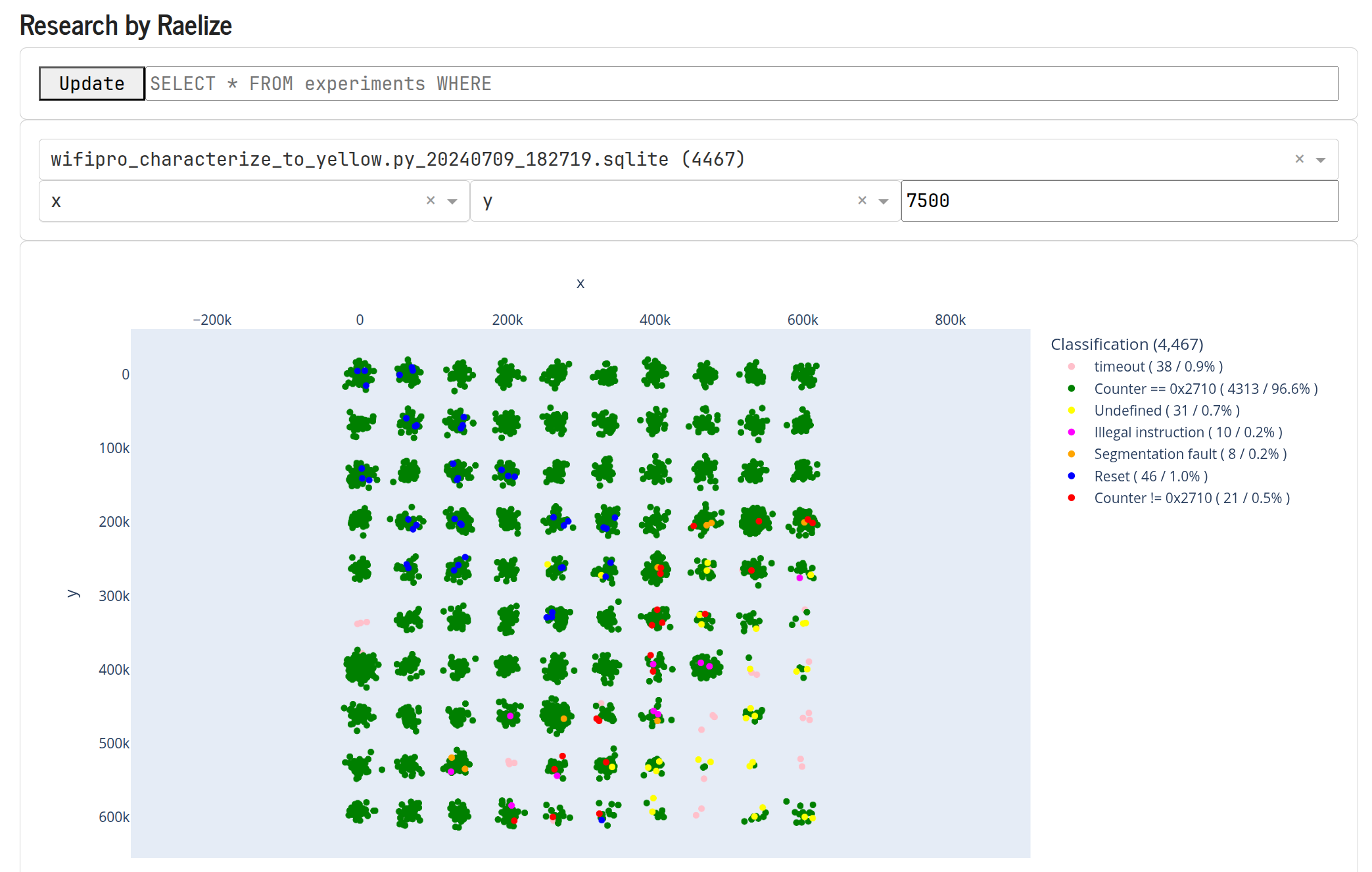
Task: Clear the x axis selection
Action: 431,201
